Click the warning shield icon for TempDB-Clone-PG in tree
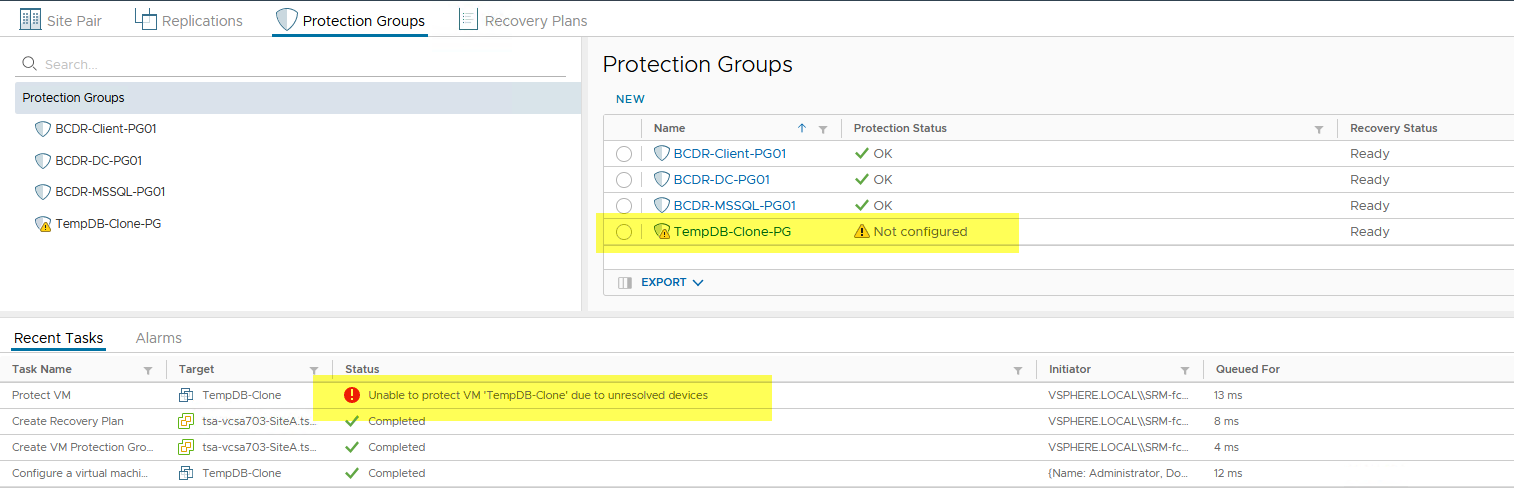 (x=42, y=224)
